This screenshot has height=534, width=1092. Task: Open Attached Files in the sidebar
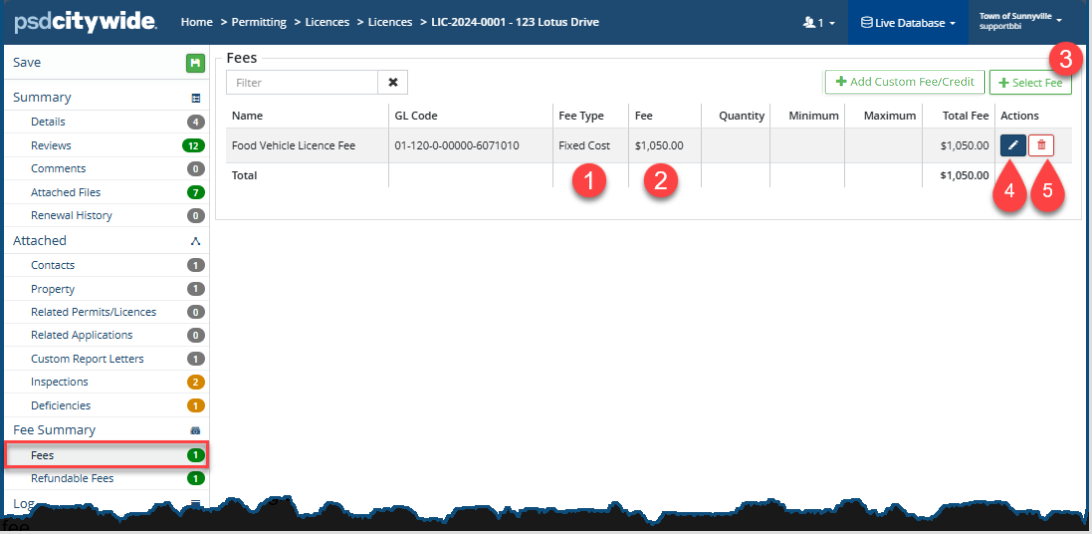coord(65,192)
